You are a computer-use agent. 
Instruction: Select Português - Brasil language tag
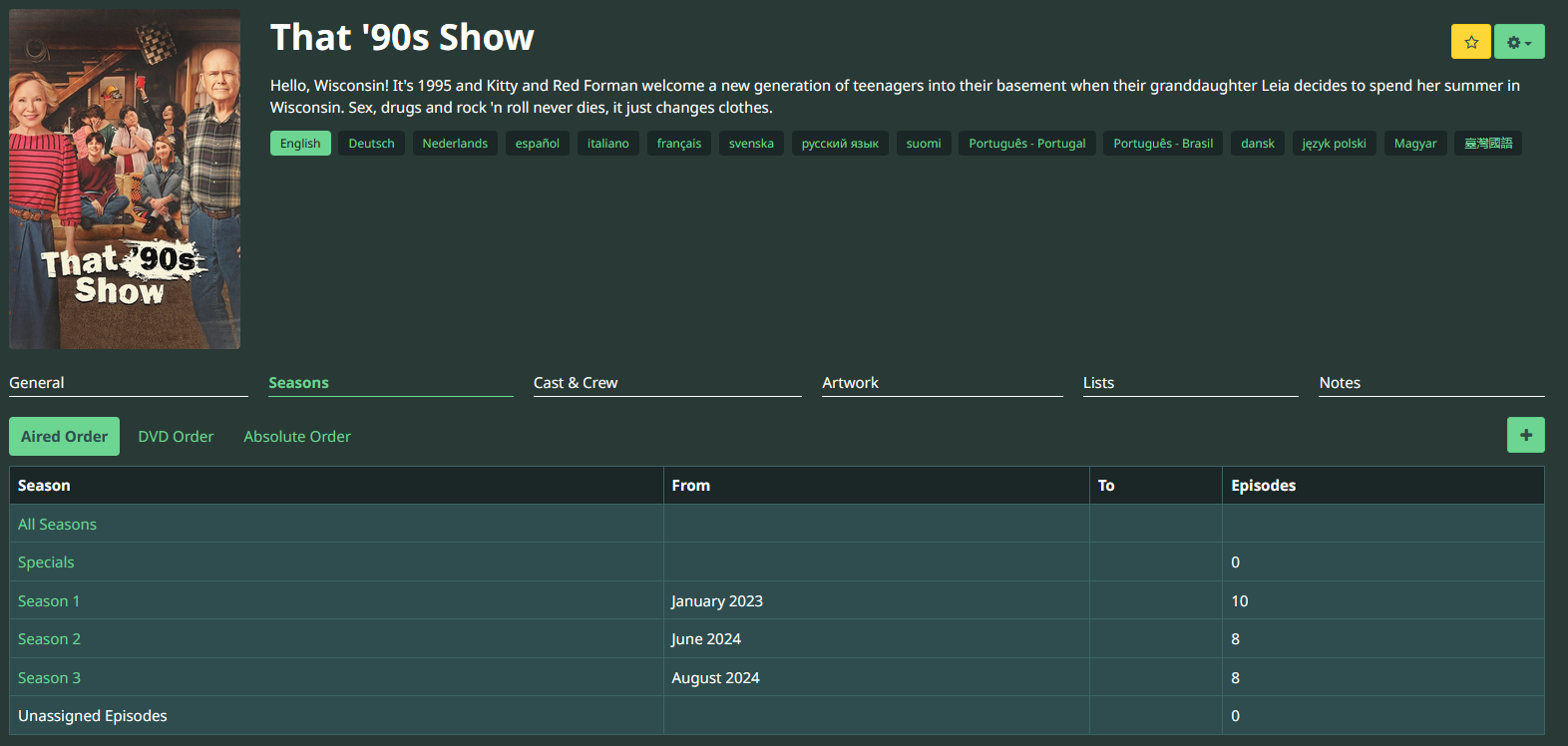click(x=1163, y=144)
